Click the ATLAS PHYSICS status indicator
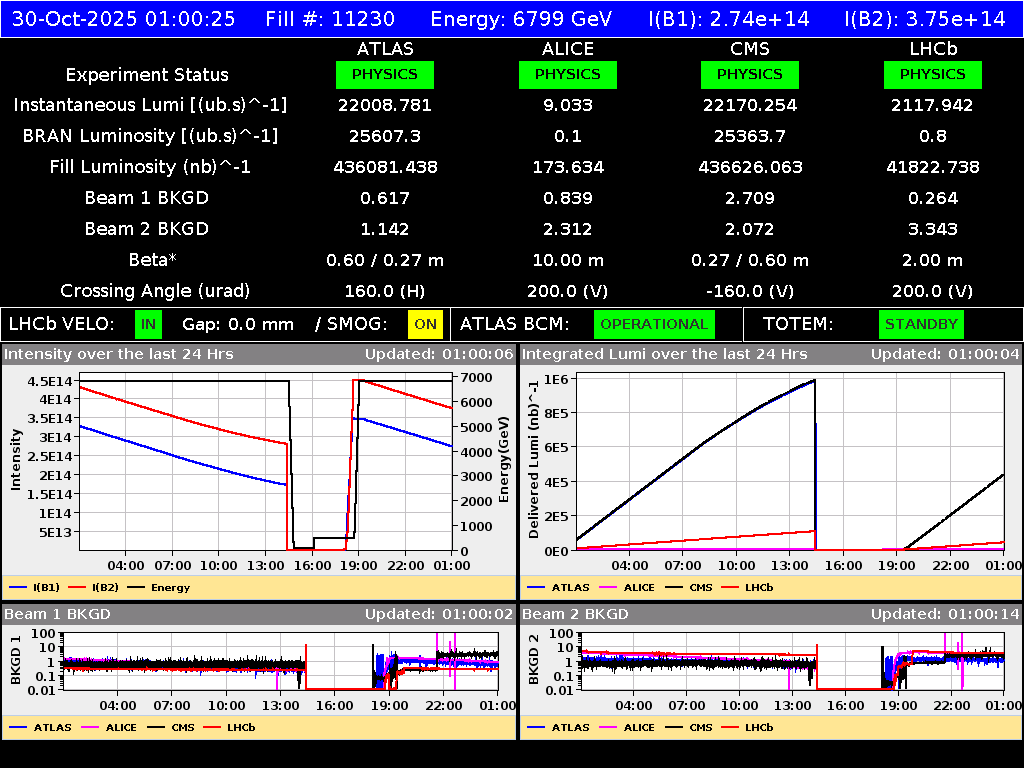The height and width of the screenshot is (768, 1024). (x=385, y=74)
